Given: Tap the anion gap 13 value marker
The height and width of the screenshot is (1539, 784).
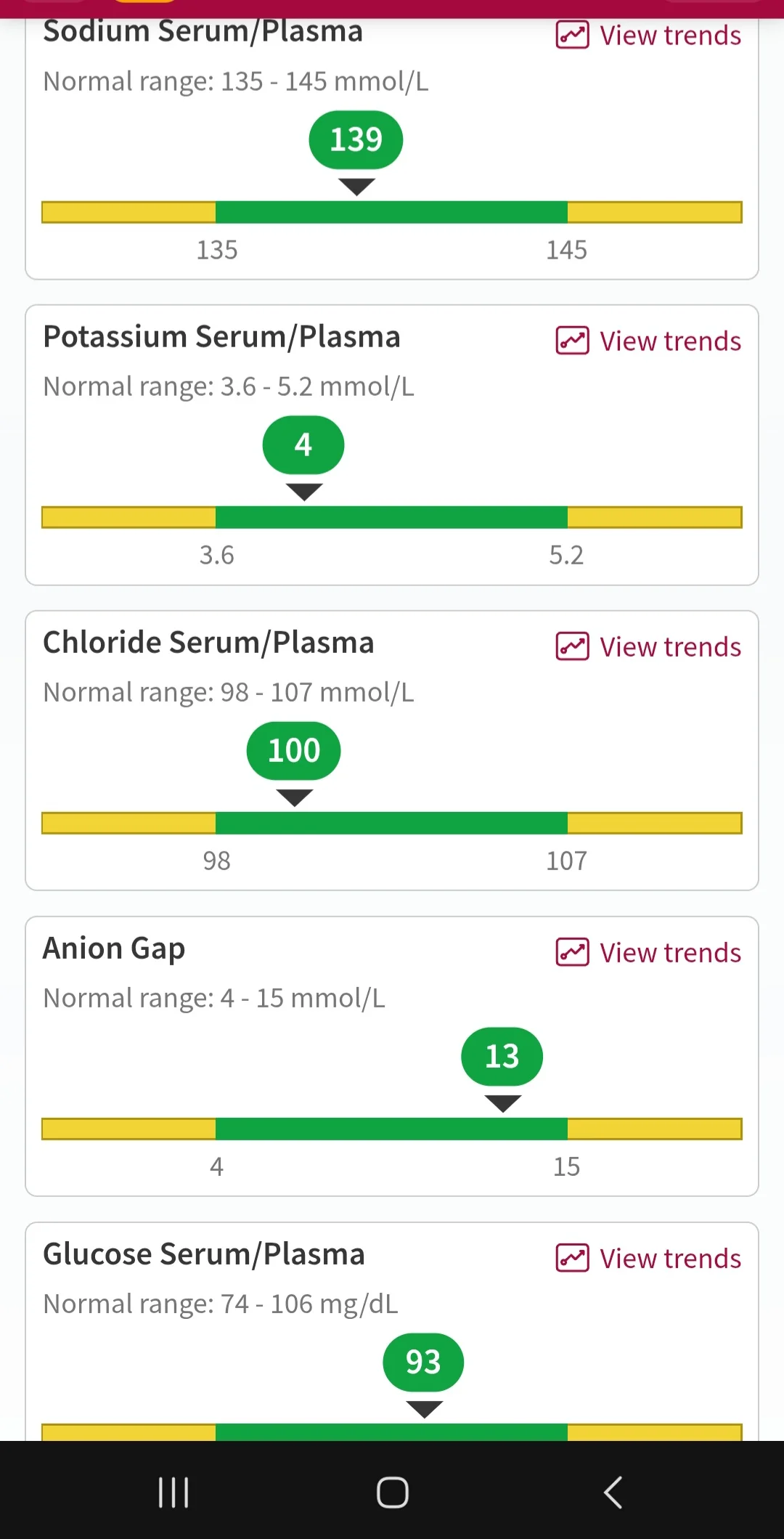Looking at the screenshot, I should tap(502, 1056).
